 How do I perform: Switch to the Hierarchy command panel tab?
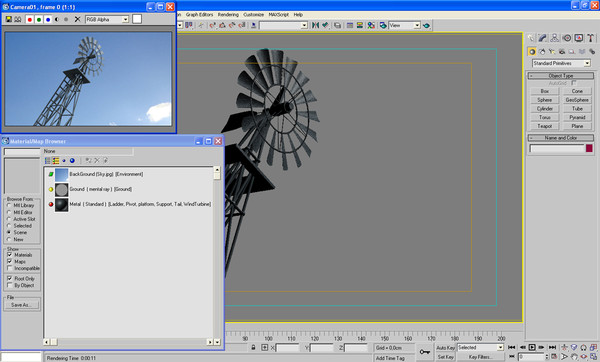pos(554,38)
